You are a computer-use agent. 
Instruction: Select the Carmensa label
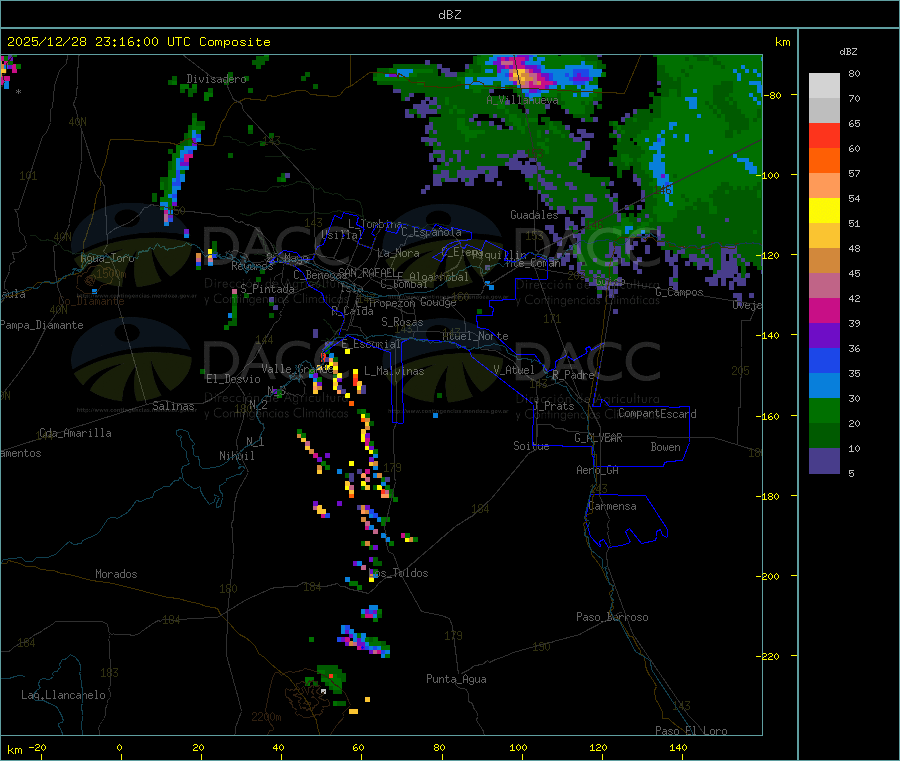(612, 506)
